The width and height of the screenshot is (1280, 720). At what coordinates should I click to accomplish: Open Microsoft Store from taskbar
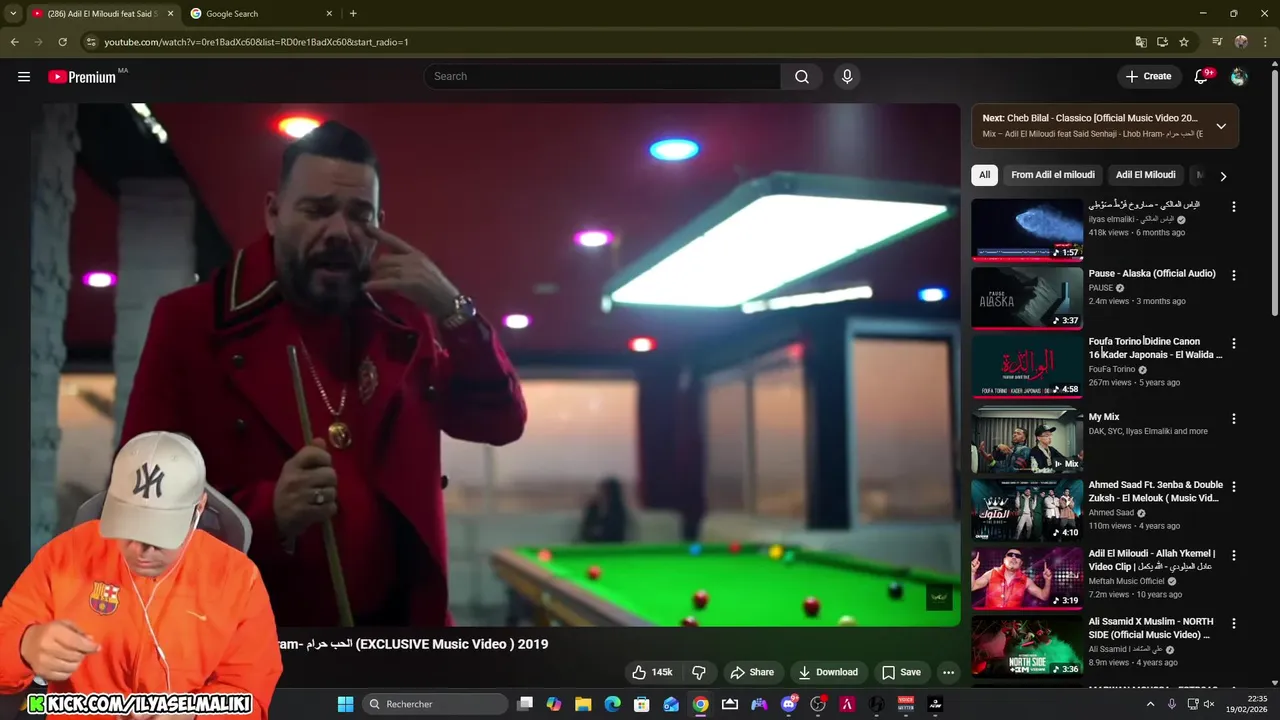(x=642, y=704)
